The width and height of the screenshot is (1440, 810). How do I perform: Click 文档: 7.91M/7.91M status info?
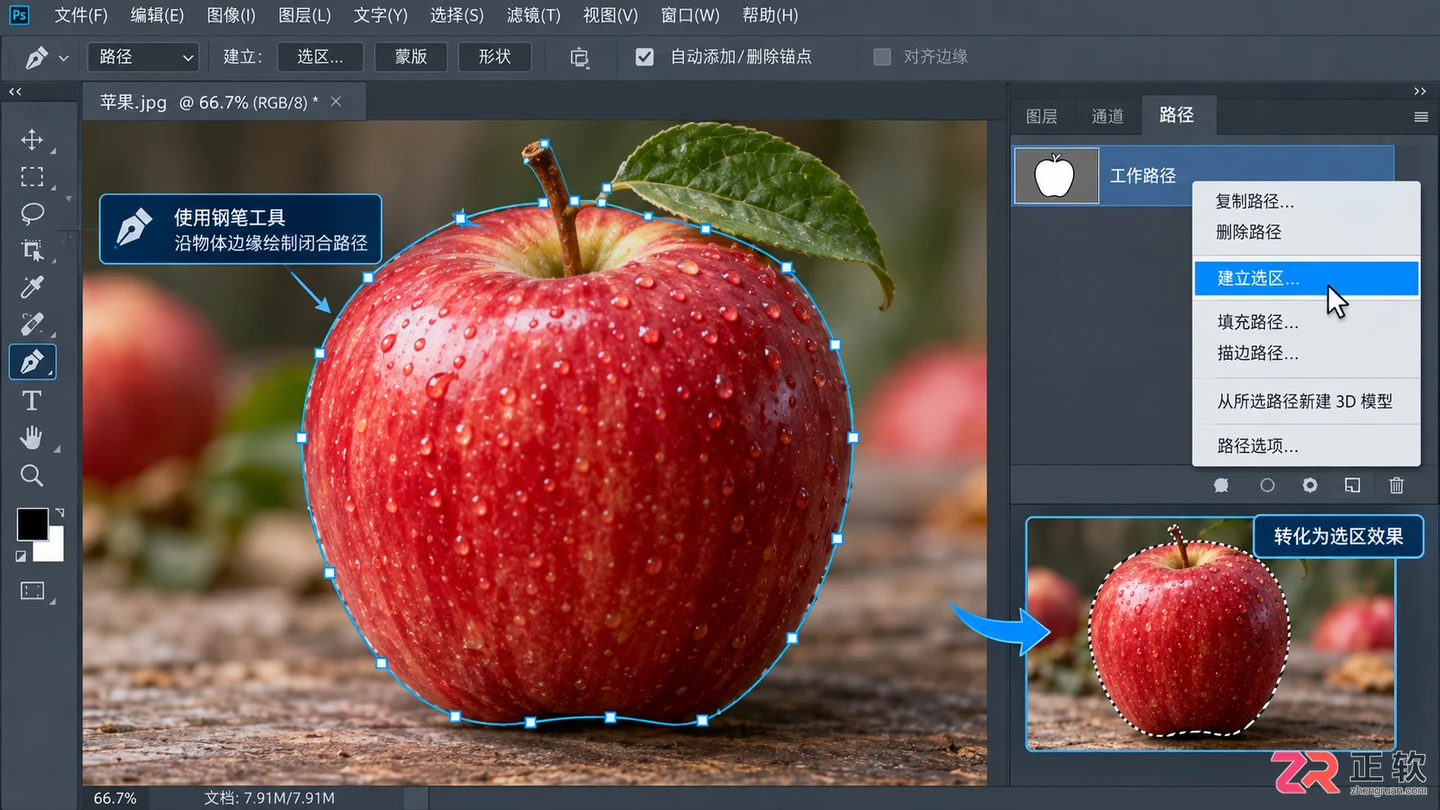coord(269,798)
